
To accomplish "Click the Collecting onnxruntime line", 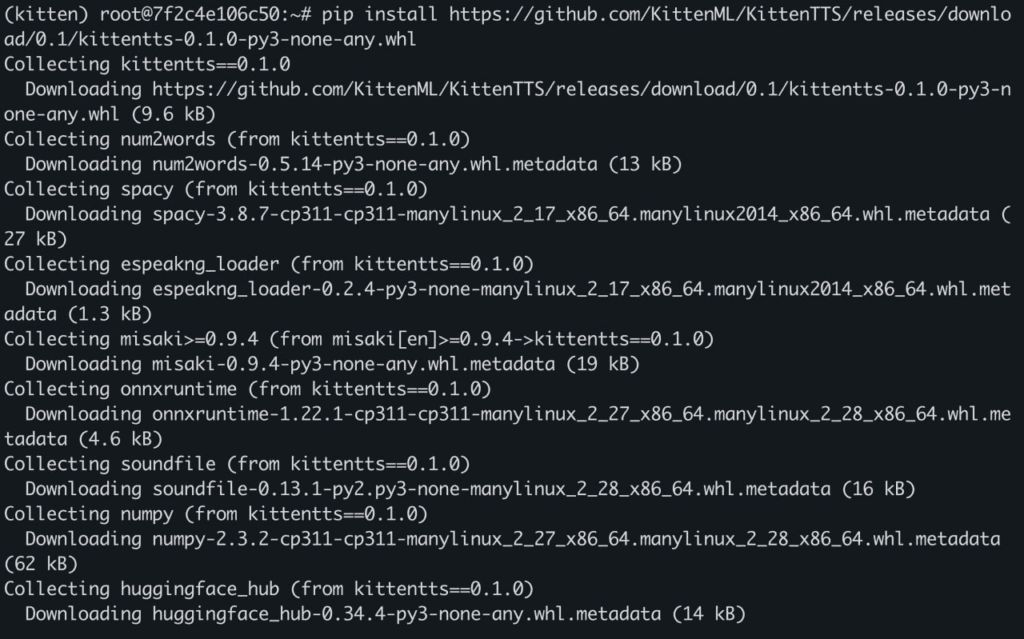I will [248, 389].
